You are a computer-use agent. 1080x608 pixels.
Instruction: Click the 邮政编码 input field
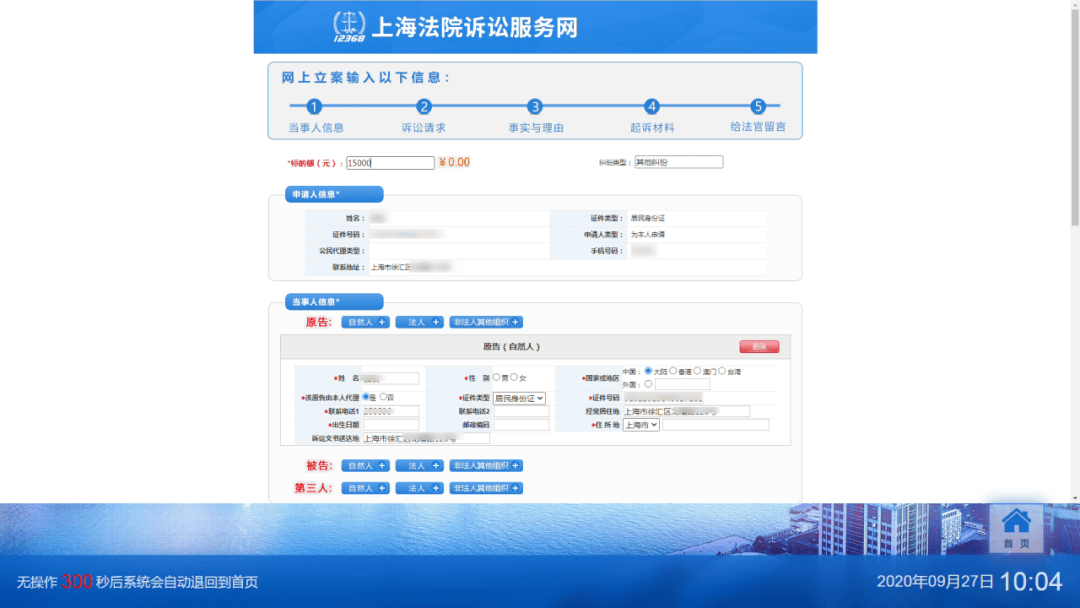pyautogui.click(x=521, y=425)
